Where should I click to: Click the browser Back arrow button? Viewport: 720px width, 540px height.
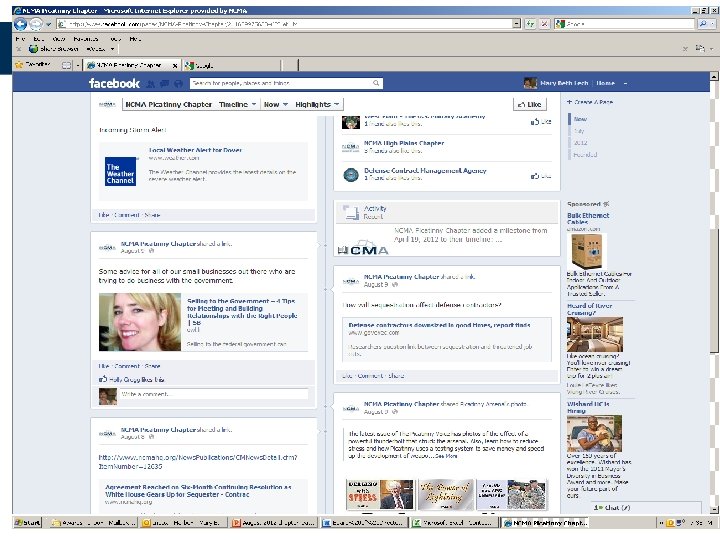coord(20,24)
